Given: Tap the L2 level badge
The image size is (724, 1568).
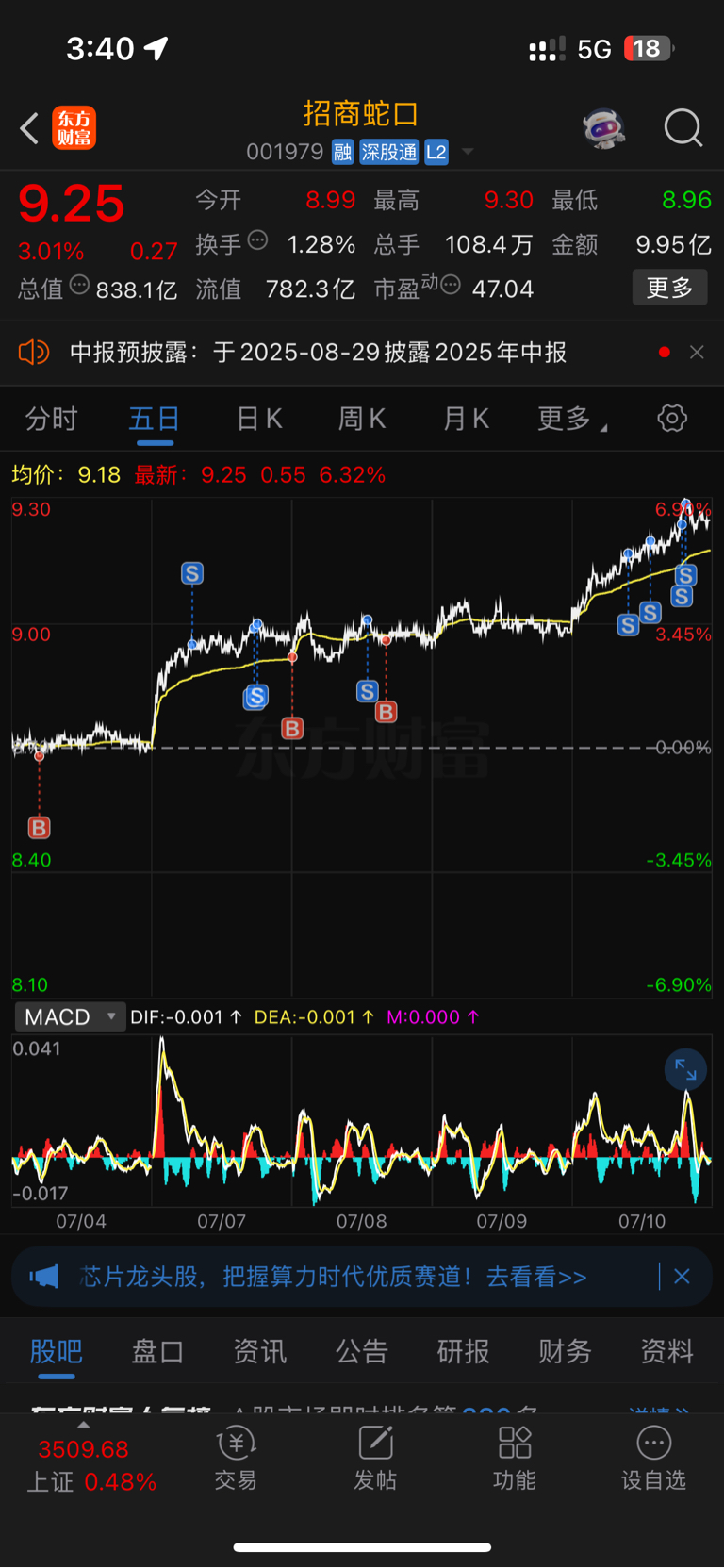Looking at the screenshot, I should coord(436,152).
